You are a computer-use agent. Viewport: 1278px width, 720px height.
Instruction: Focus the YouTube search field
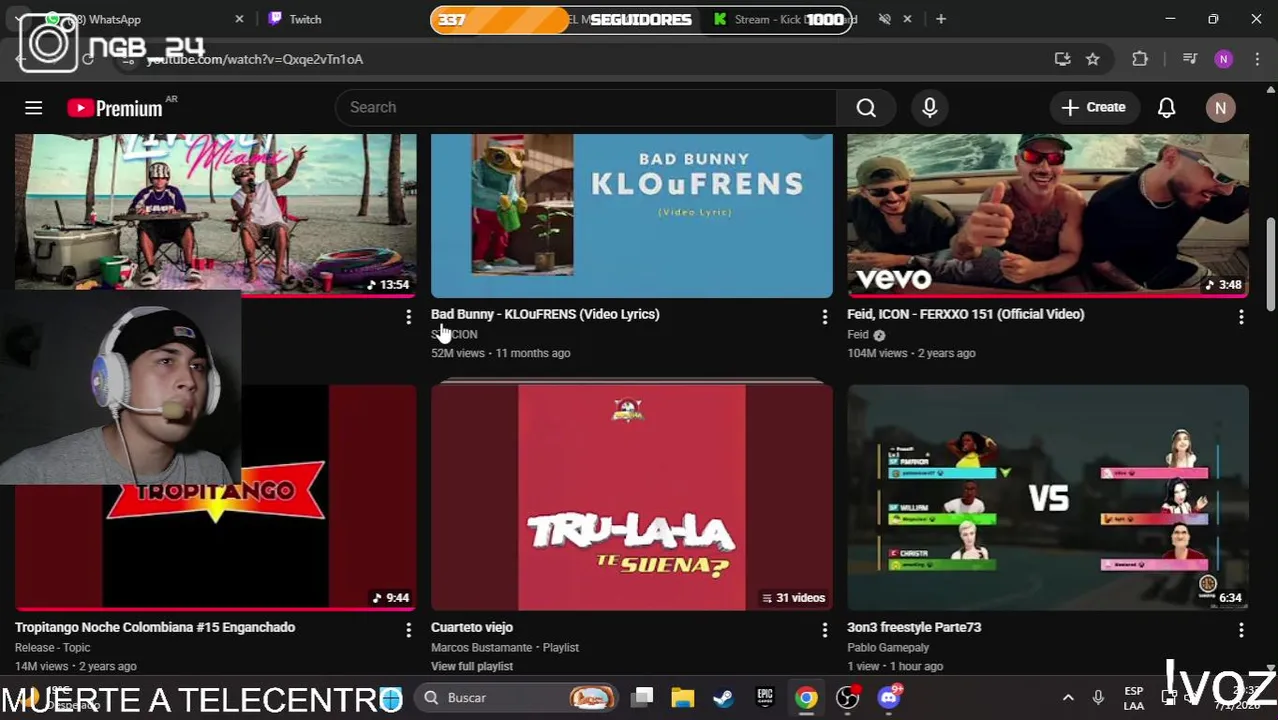(x=586, y=107)
